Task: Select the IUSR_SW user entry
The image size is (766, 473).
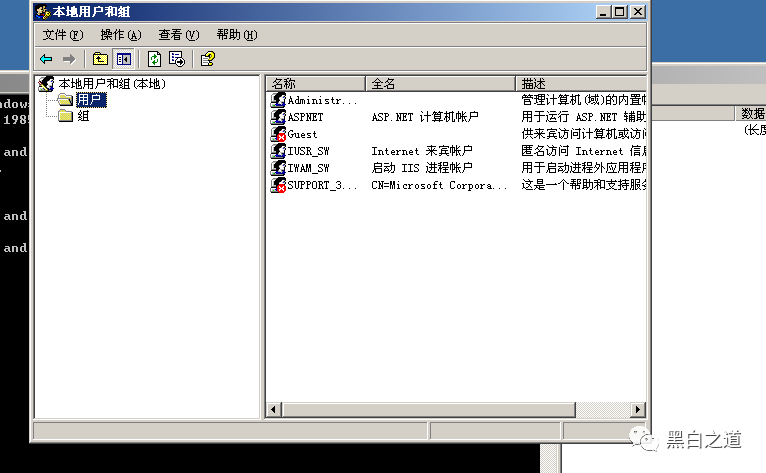Action: pyautogui.click(x=308, y=151)
